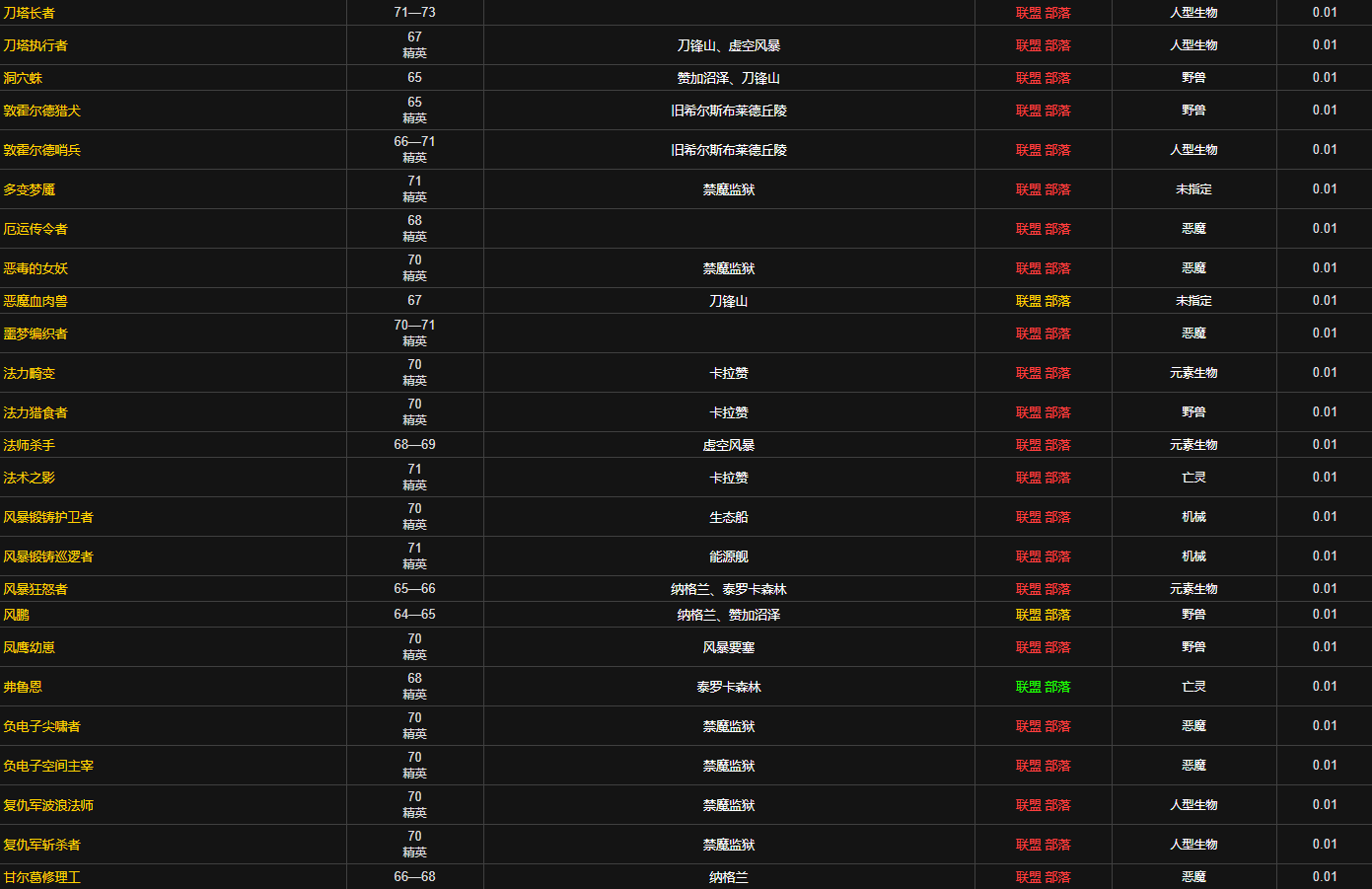Click the 法力畸变 name link

click(x=30, y=373)
